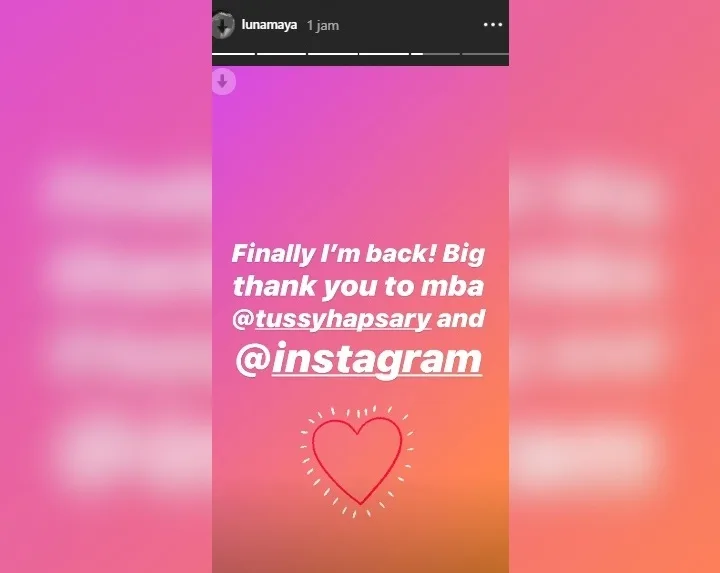Jump to the first story progress segment
This screenshot has height=573, width=720.
[x=233, y=54]
